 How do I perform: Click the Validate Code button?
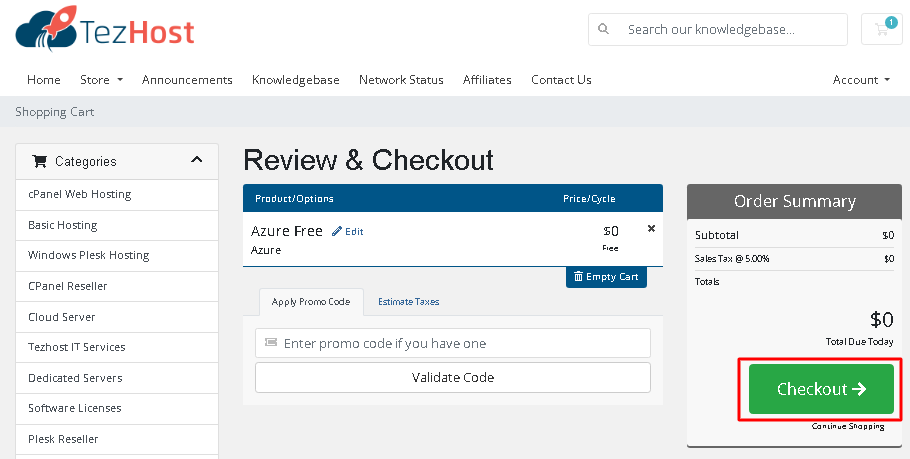[452, 377]
